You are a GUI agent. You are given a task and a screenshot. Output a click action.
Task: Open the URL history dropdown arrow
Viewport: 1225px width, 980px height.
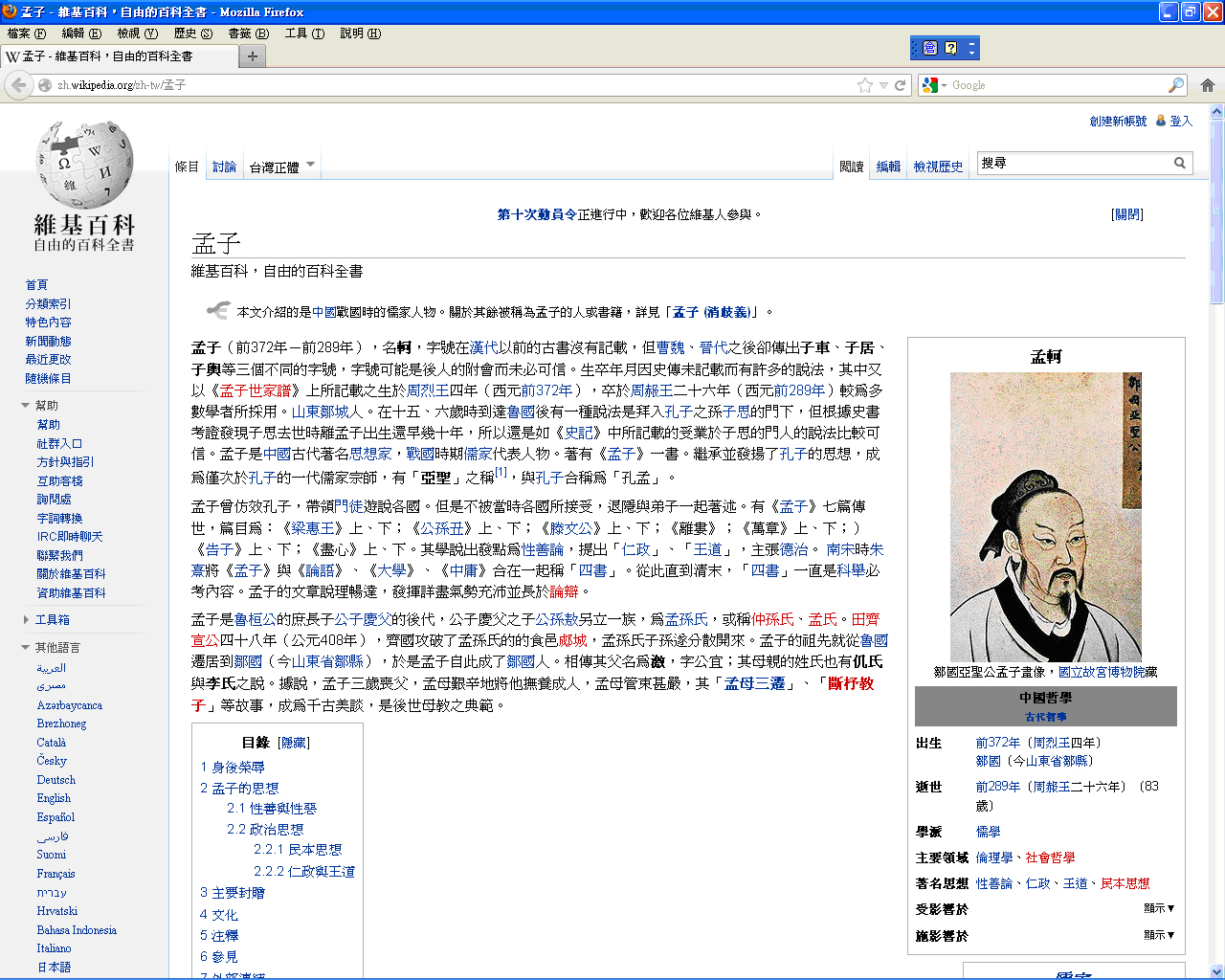(x=883, y=85)
